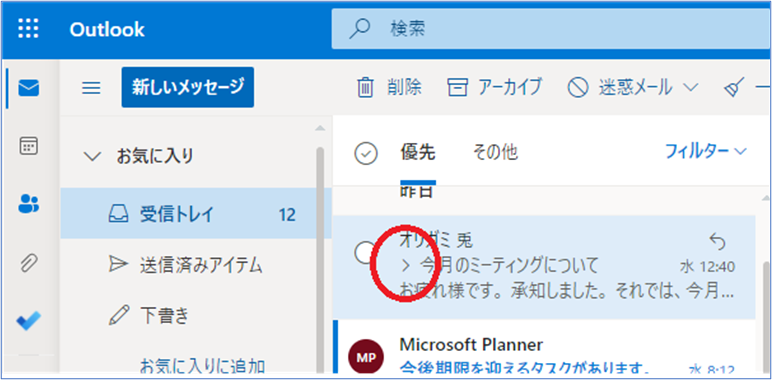Click the 新しいメッセージ button
772x380 pixels.
tap(188, 87)
